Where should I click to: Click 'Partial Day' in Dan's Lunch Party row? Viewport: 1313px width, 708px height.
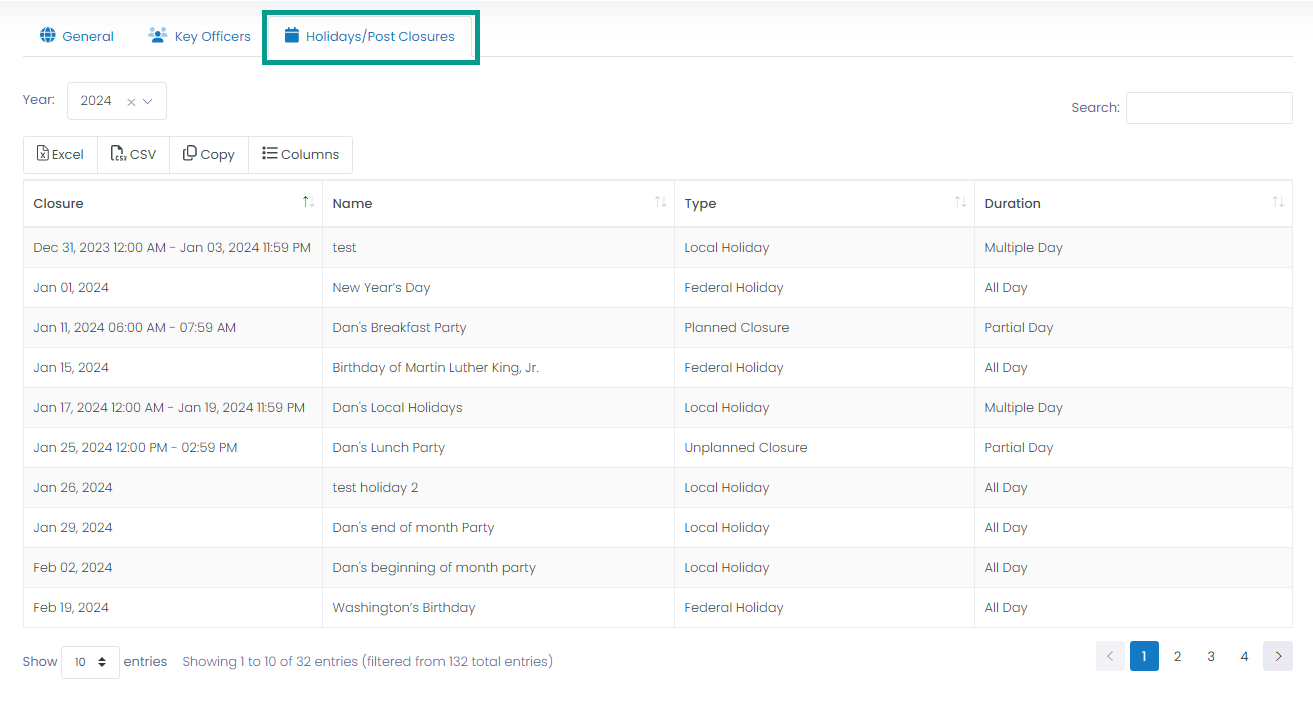click(x=1019, y=447)
